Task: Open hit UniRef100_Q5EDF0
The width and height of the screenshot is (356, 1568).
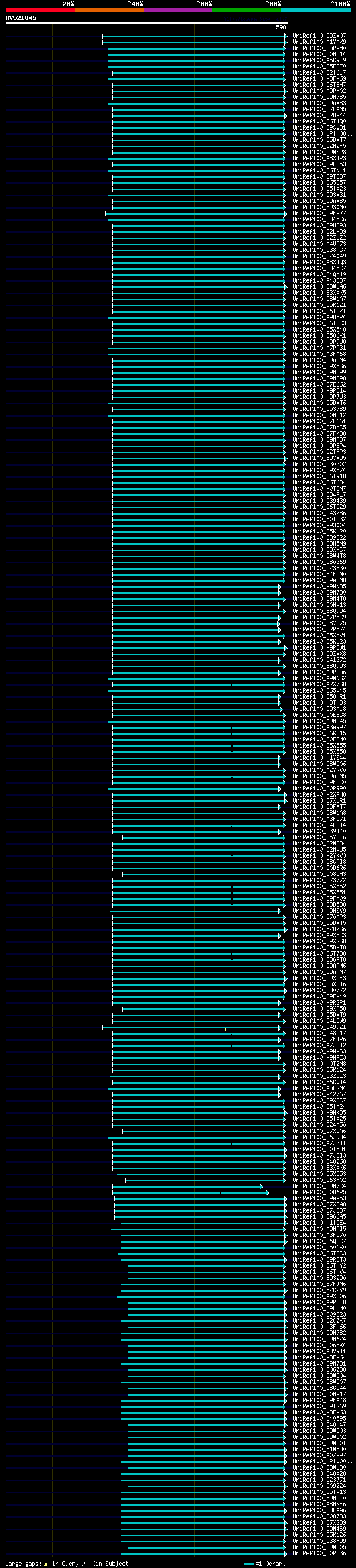Action: click(x=319, y=66)
